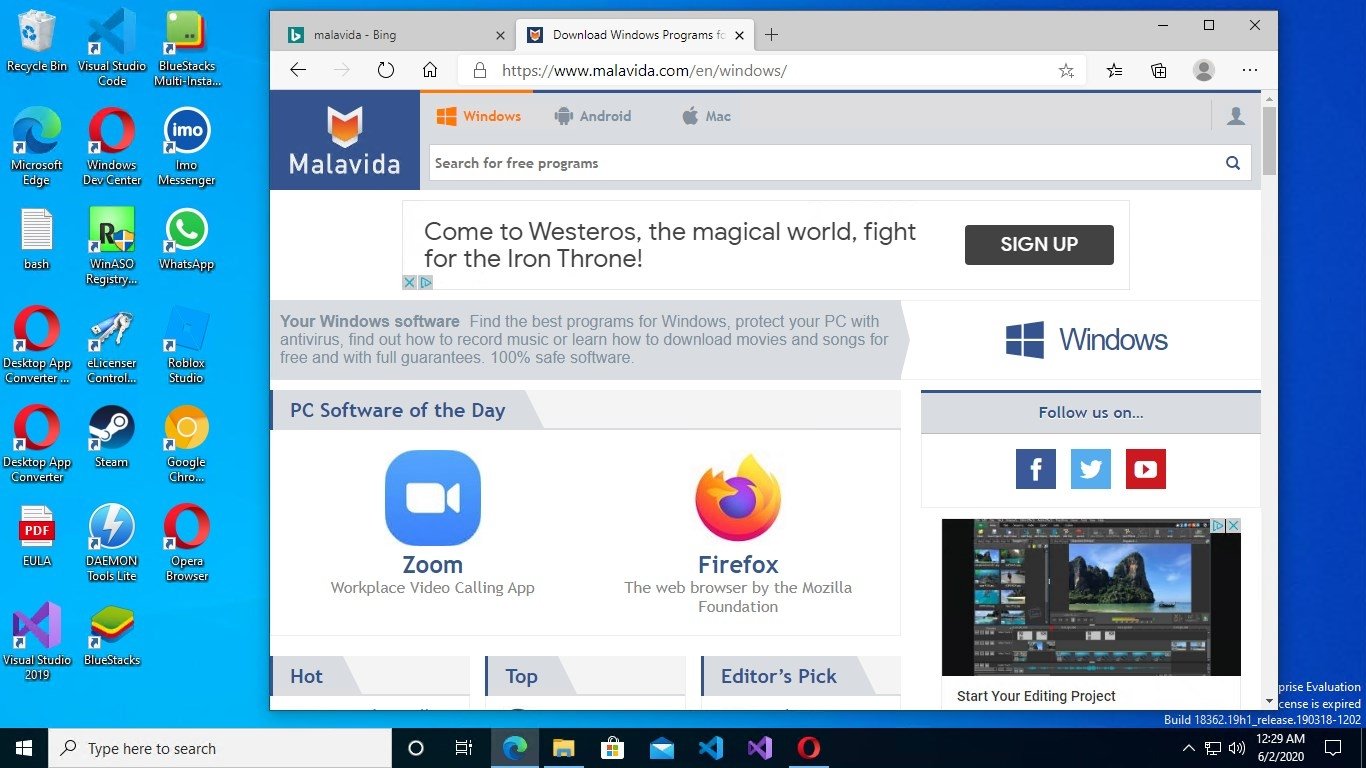Open the BlueStacks desktop icon
1366x768 pixels.
(112, 634)
